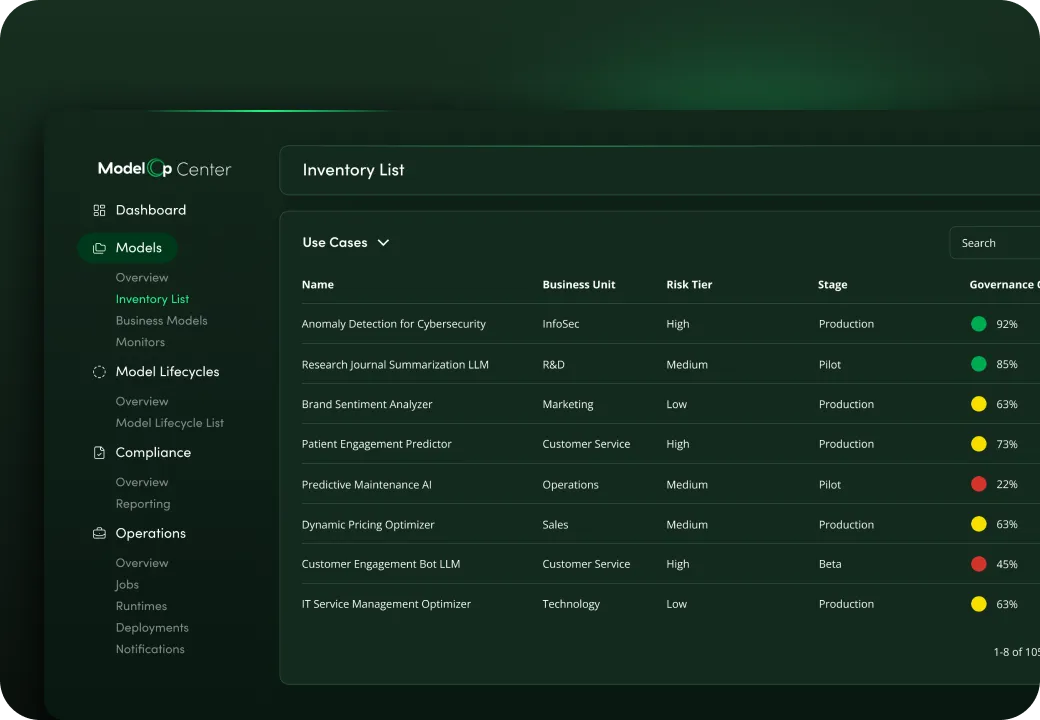Click the Model Lifecycles dashed circle icon
1040x720 pixels.
[x=99, y=372]
